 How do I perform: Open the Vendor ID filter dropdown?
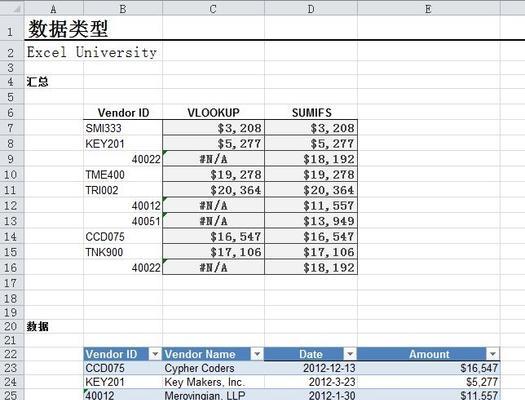(155, 354)
